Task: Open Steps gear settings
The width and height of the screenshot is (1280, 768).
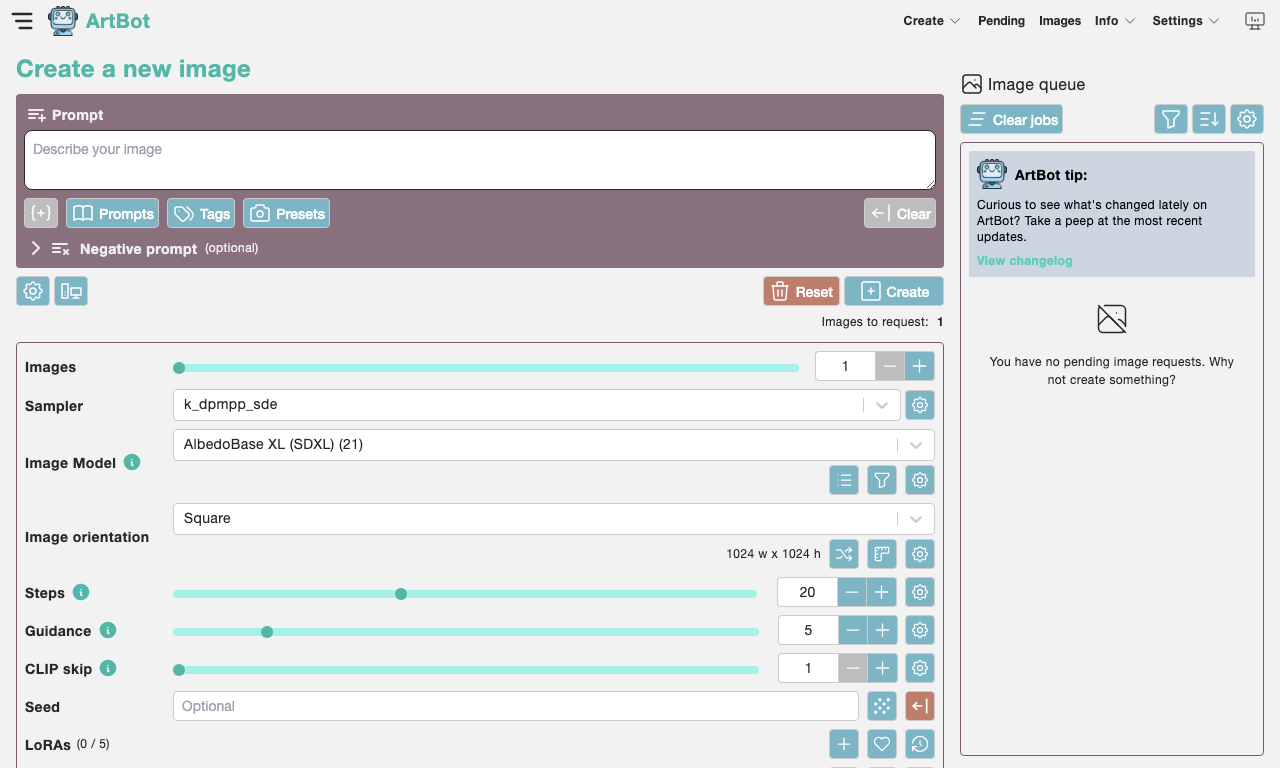Action: pos(920,592)
